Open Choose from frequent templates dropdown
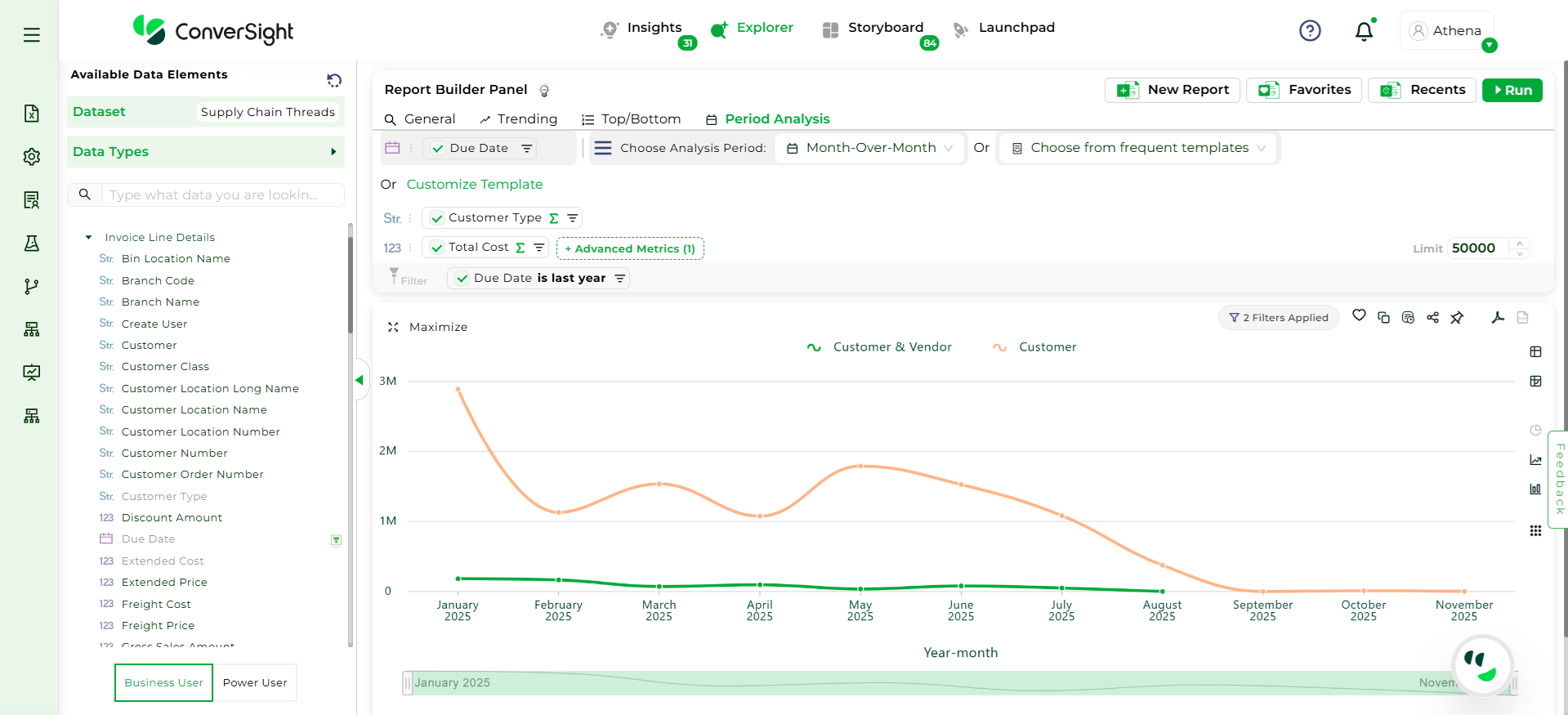1568x715 pixels. (1138, 148)
